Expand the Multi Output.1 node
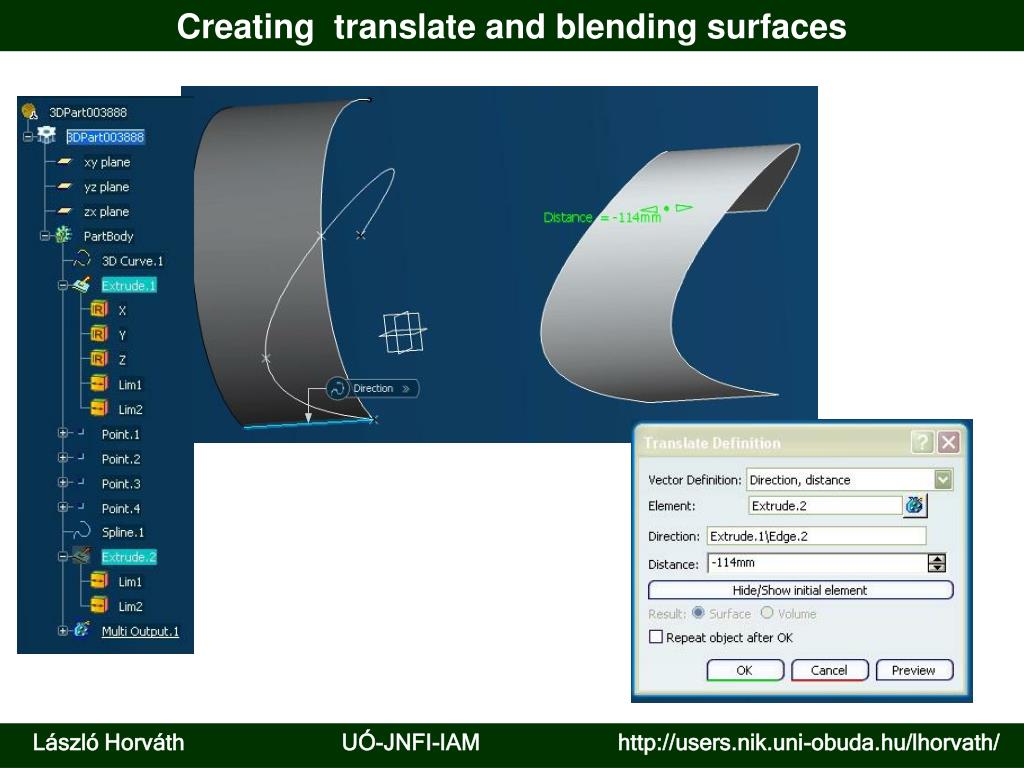This screenshot has height=768, width=1024. [63, 631]
